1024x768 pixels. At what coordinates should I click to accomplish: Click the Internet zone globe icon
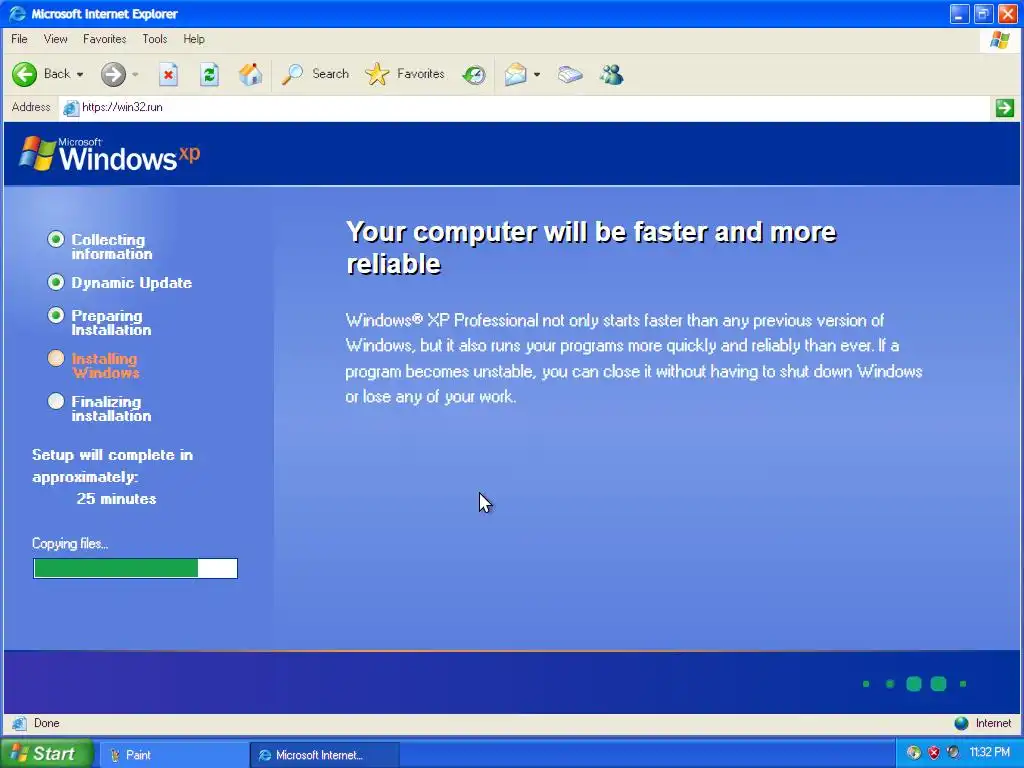pos(961,724)
